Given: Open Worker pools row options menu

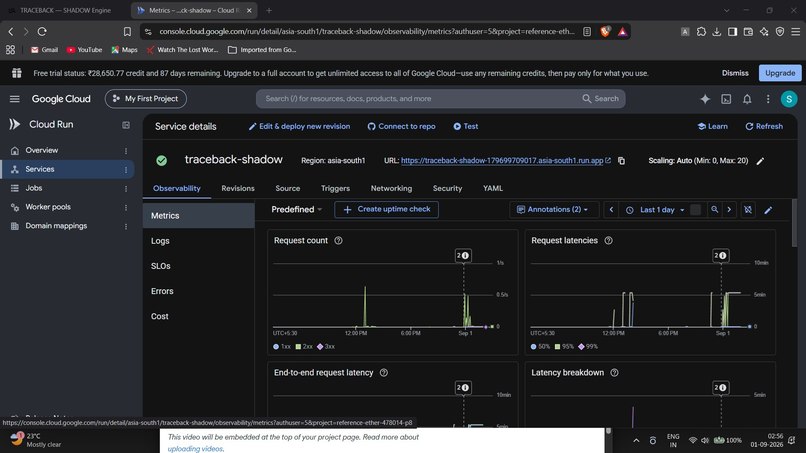Looking at the screenshot, I should [126, 208].
